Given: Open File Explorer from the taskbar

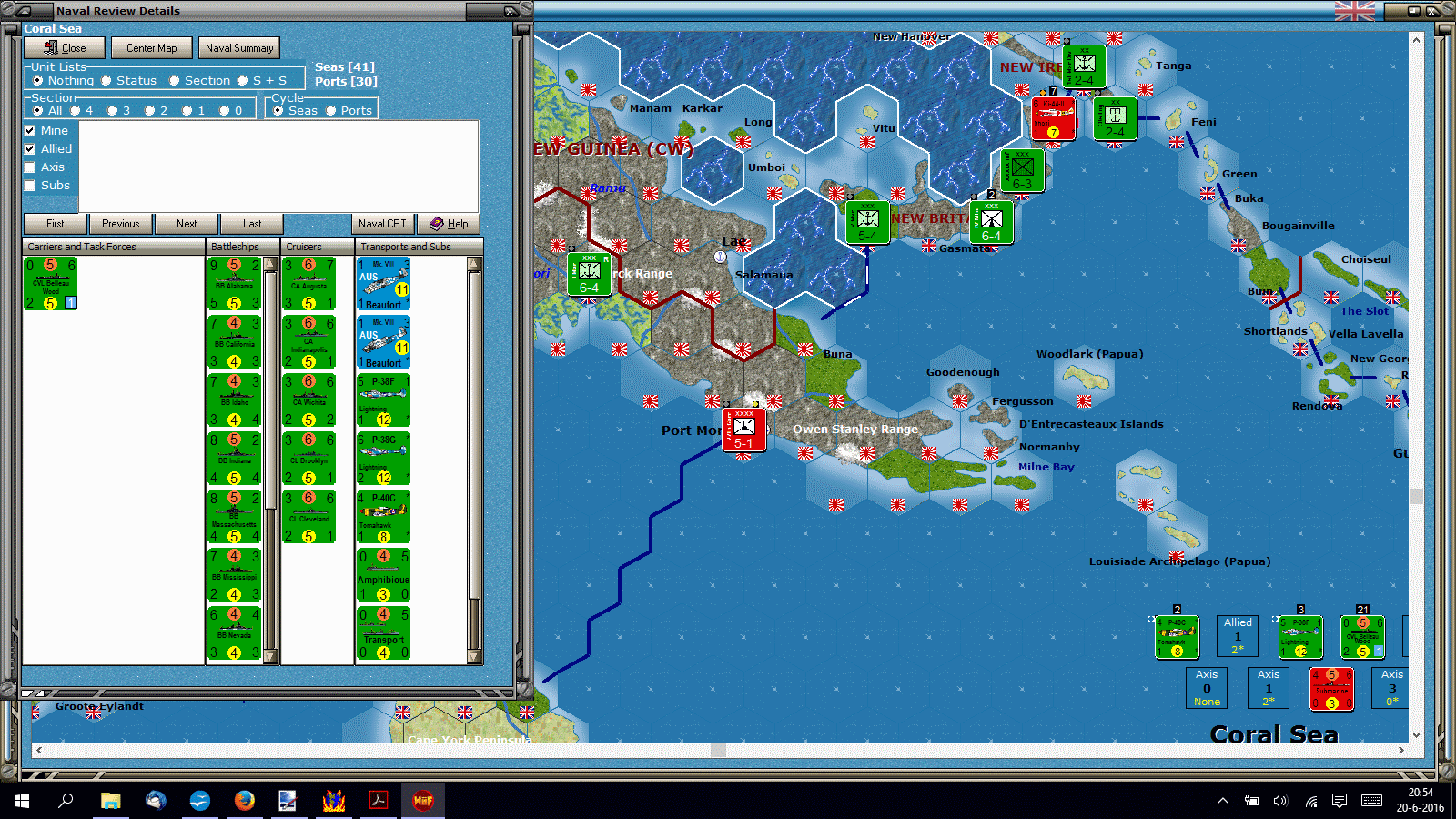Looking at the screenshot, I should tap(110, 801).
